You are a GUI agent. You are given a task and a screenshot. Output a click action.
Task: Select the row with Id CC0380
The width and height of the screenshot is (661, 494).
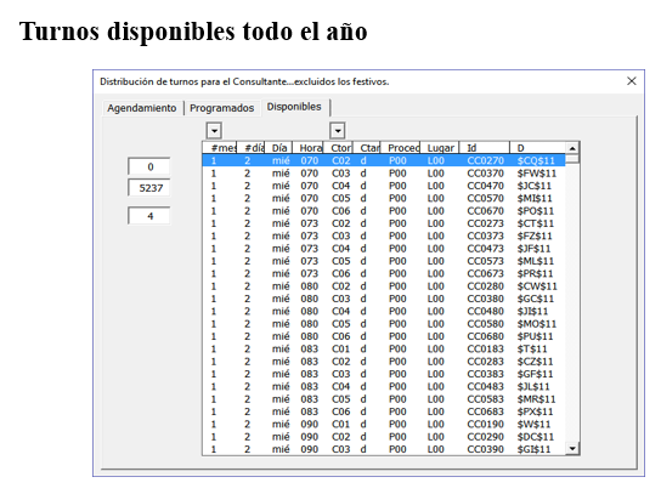point(384,299)
